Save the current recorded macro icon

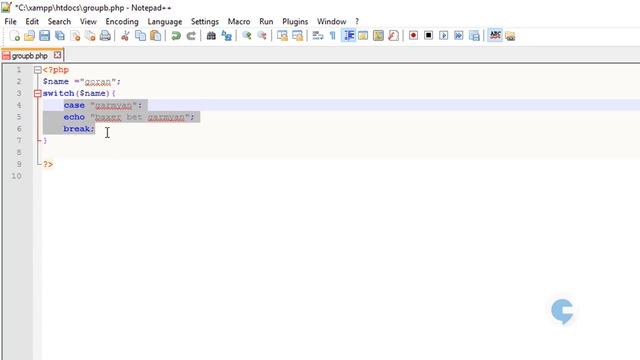click(x=474, y=36)
